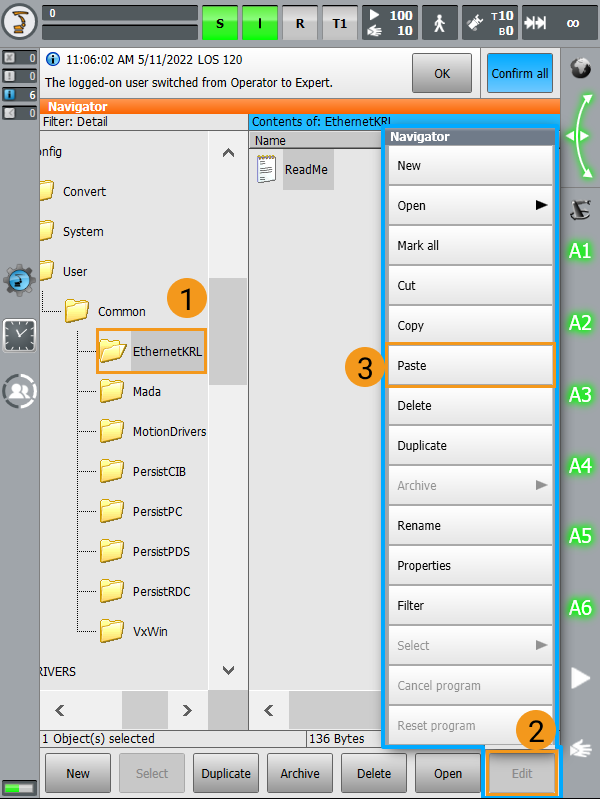Image resolution: width=600 pixels, height=799 pixels.
Task: Click the hand jog override icon
Action: [x=581, y=749]
